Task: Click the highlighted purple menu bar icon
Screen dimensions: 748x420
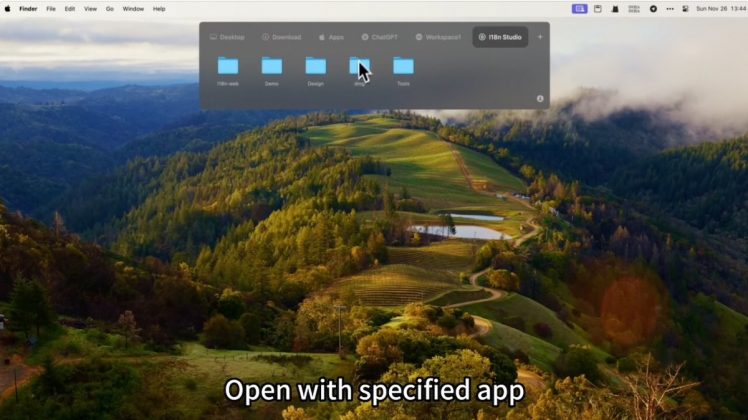Action: (x=580, y=8)
